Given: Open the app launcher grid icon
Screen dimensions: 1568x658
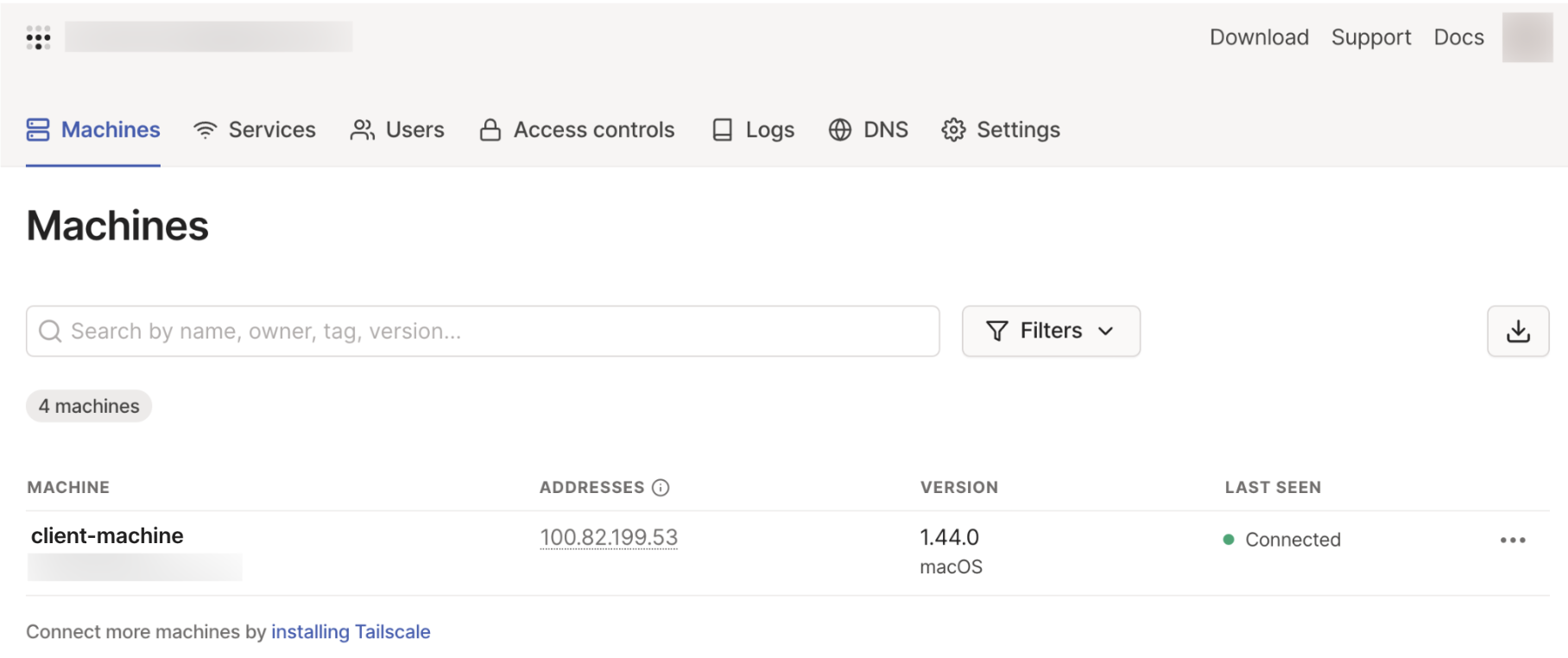Looking at the screenshot, I should [x=38, y=37].
